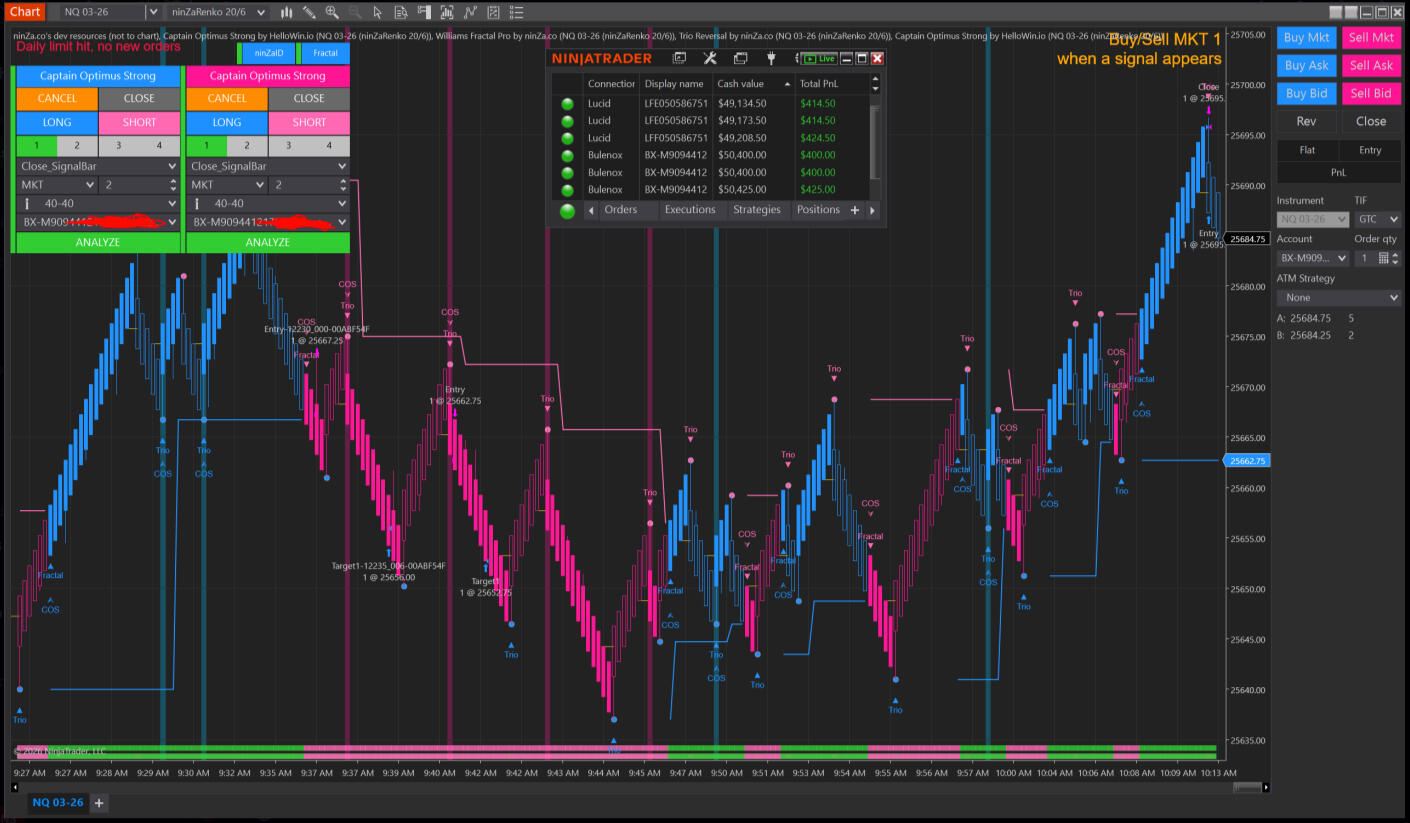Screen dimensions: 1410x823
Task: Click the zoom in magnifier icon
Action: pyautogui.click(x=331, y=12)
